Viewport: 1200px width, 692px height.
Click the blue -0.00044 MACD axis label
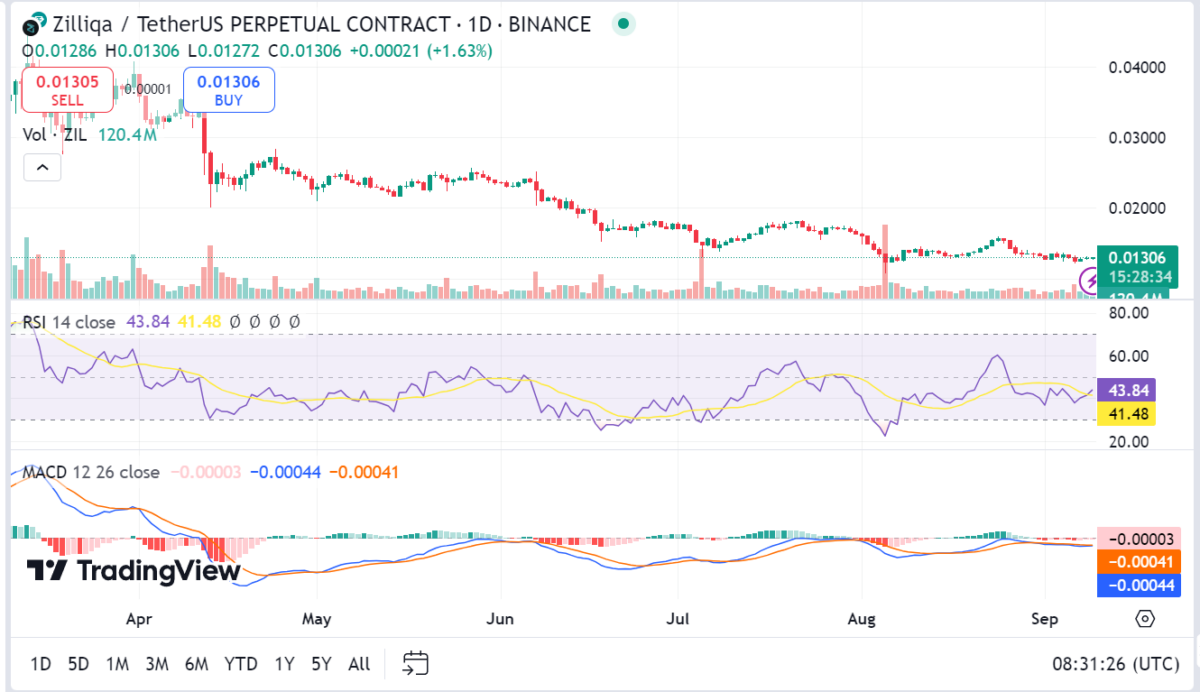point(1138,586)
